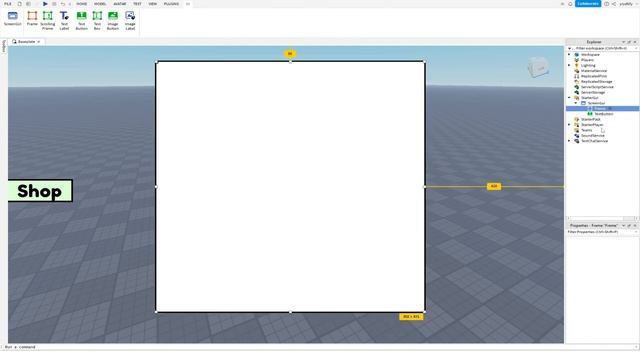Select Players in Explorer
This screenshot has width=640, height=360.
coord(587,60)
